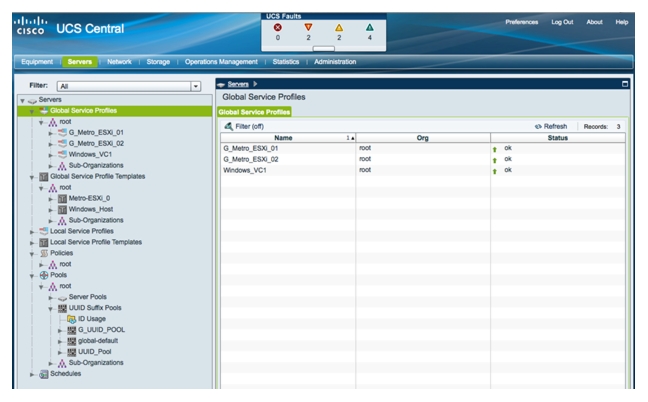Collapse the Policies node

[32, 254]
